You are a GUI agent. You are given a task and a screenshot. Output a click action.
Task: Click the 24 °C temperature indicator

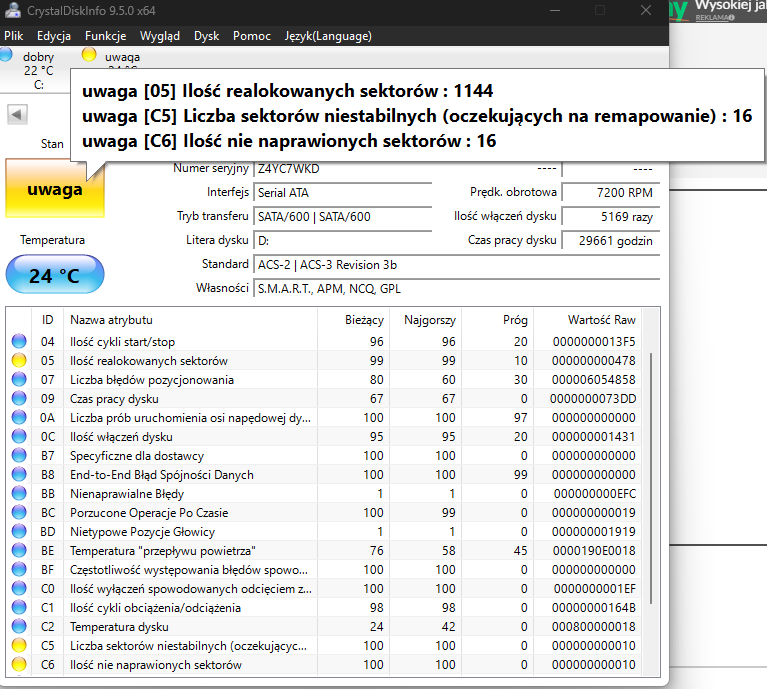[55, 275]
